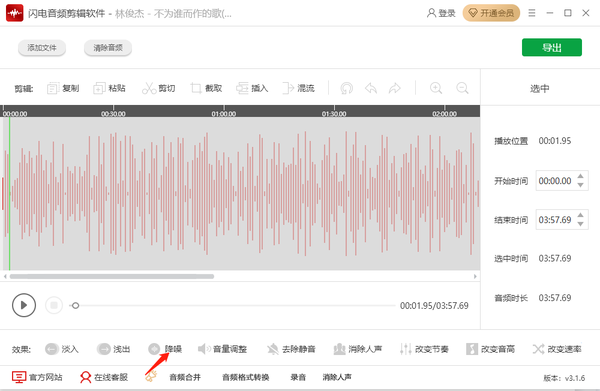Open the hamburger menu in title bar
The height and width of the screenshot is (391, 600).
click(x=532, y=13)
